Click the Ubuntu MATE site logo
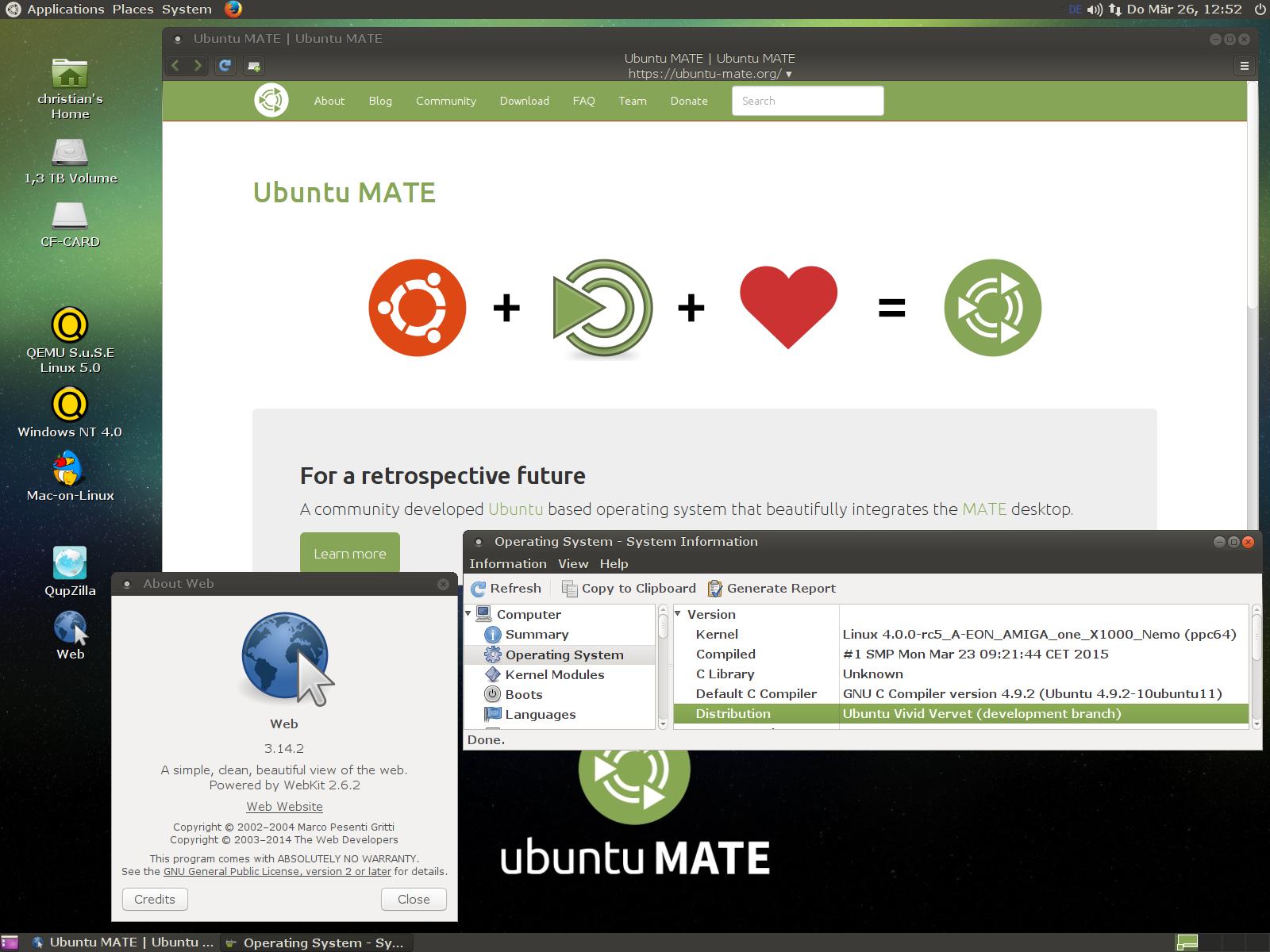The height and width of the screenshot is (952, 1270). coord(271,101)
